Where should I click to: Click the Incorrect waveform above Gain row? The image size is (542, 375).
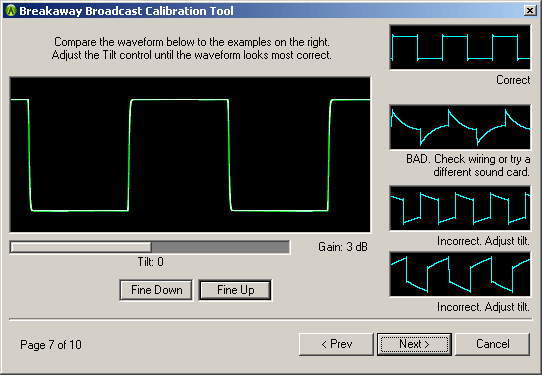pyautogui.click(x=460, y=208)
